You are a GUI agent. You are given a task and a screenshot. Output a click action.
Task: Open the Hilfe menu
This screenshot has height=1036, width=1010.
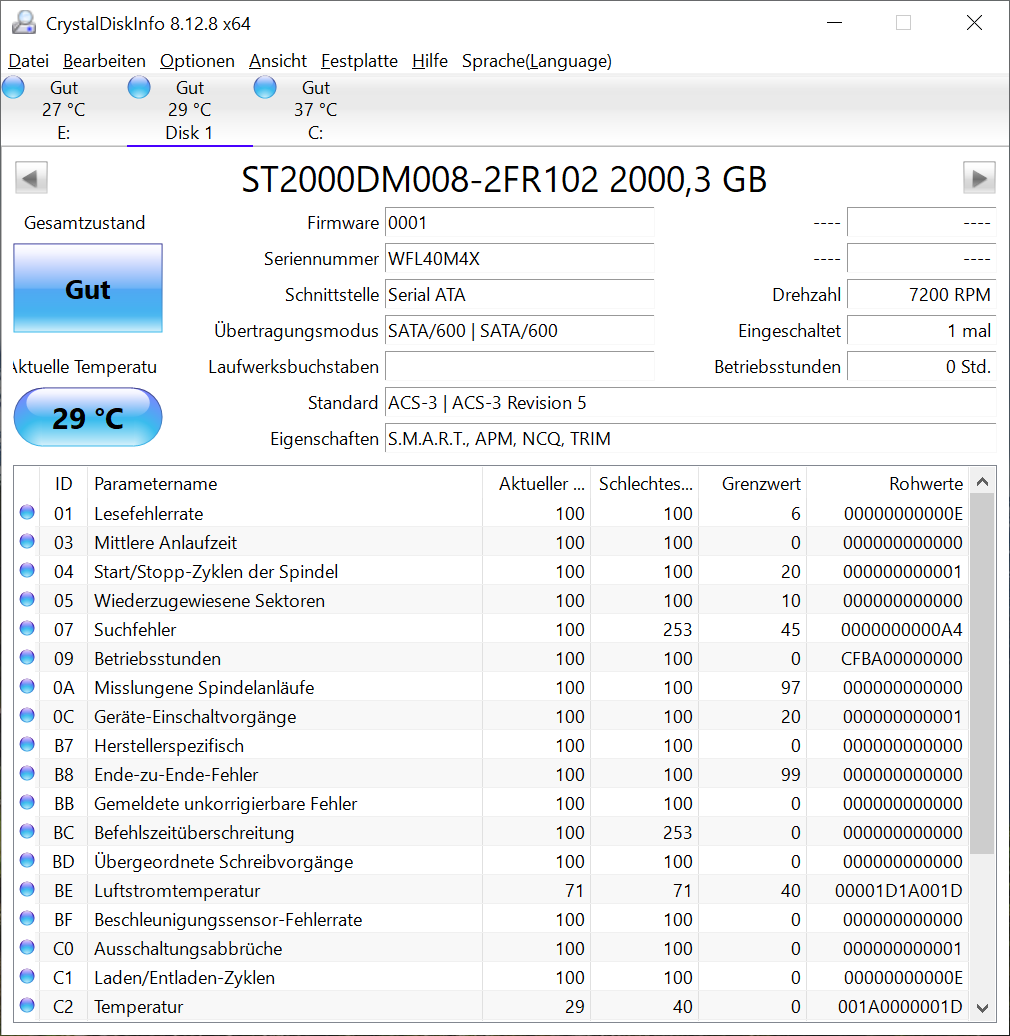(x=430, y=61)
